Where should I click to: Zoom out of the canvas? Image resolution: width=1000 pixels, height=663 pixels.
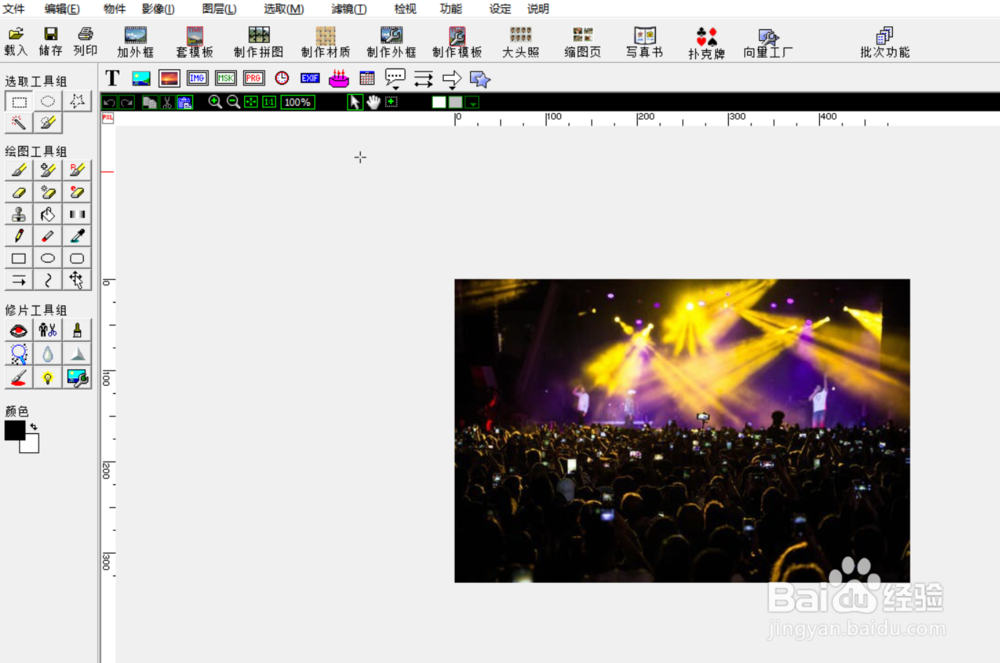[x=233, y=102]
